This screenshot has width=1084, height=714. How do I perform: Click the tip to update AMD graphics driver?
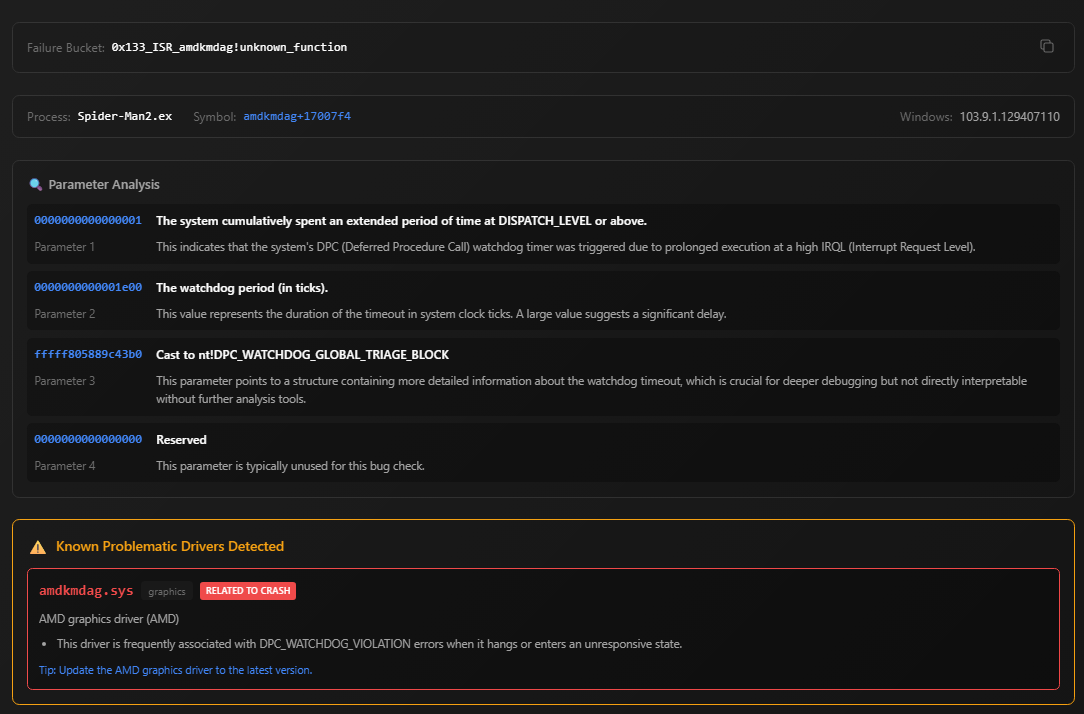[176, 670]
